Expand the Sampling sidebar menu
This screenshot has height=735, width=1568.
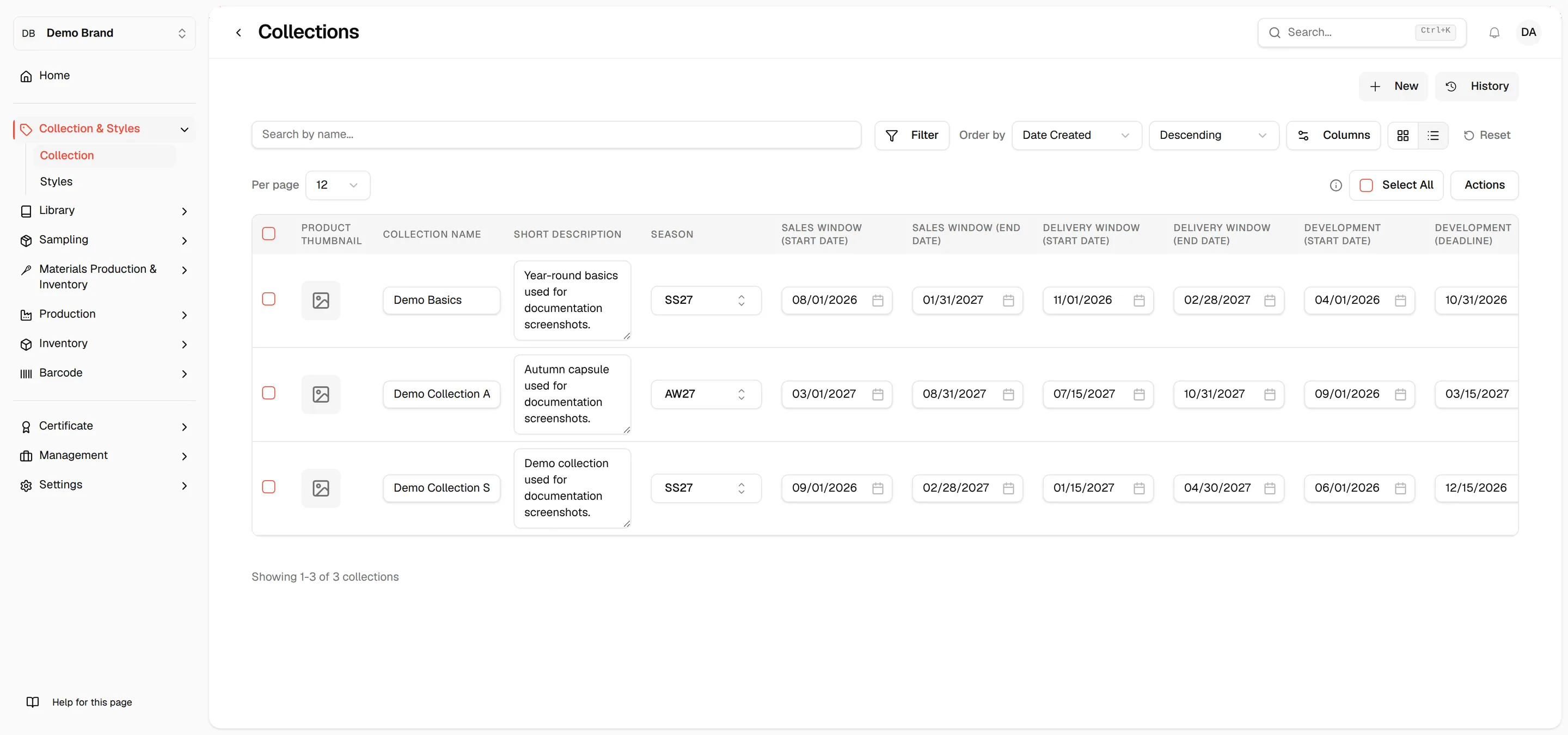pos(105,240)
